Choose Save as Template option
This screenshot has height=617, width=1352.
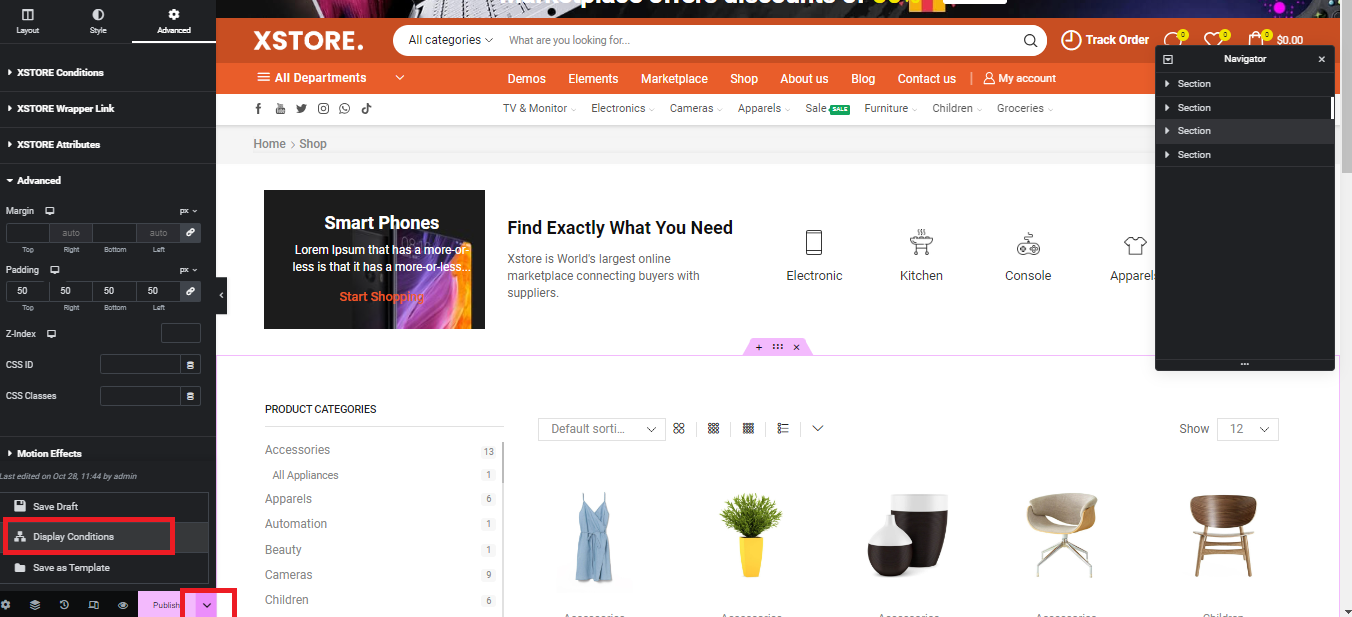point(104,568)
